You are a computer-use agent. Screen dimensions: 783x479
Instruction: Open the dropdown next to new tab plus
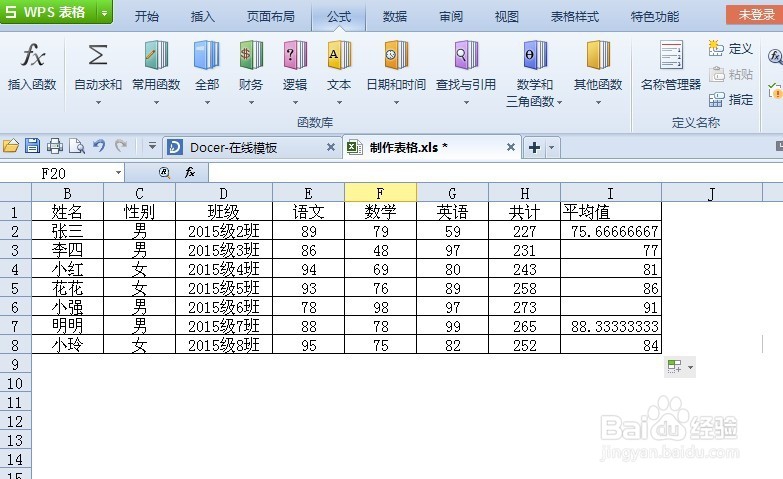pos(552,147)
